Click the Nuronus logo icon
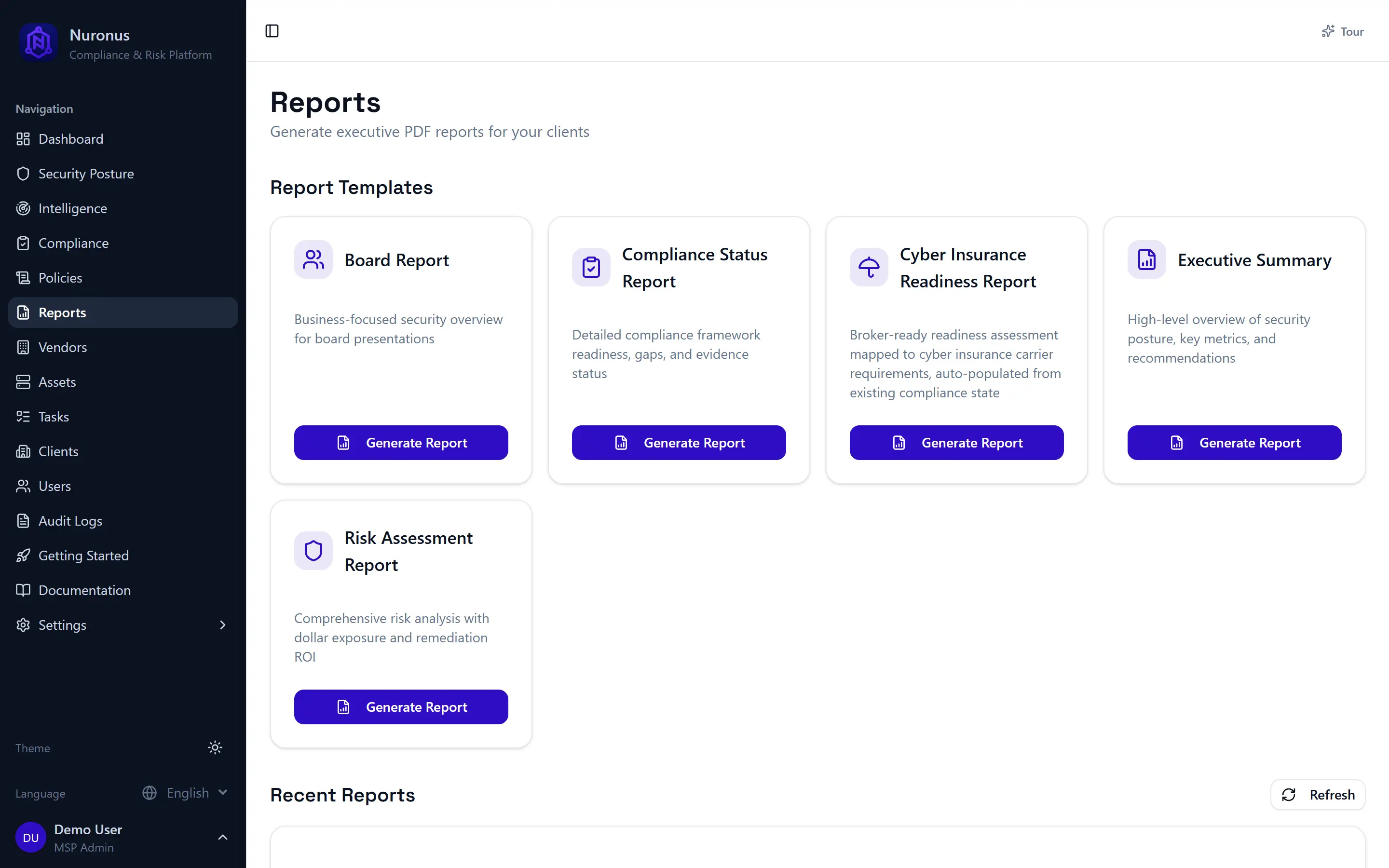The image size is (1389, 868). (x=39, y=42)
